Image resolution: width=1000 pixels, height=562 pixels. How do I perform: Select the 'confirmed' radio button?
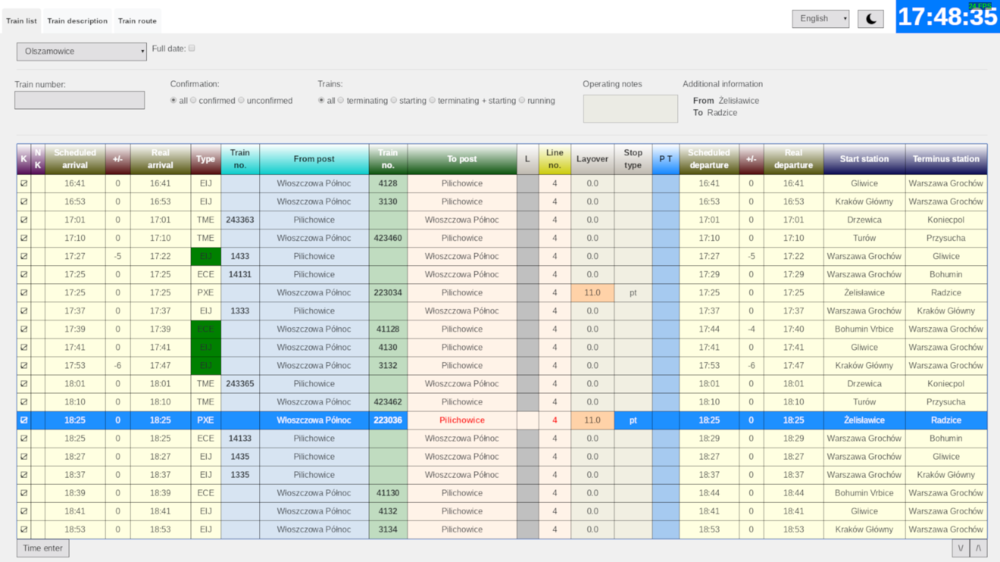pos(193,100)
